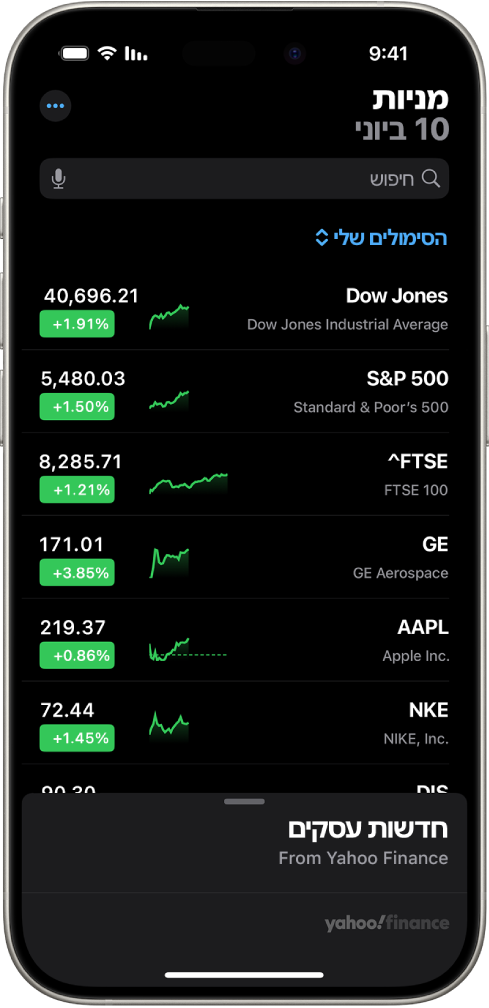Tap the microphone icon in search bar

point(58,179)
